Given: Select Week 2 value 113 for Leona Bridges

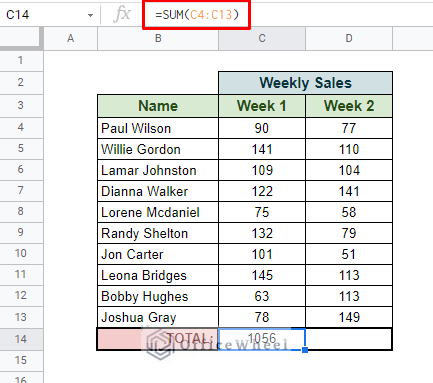Looking at the screenshot, I should coord(349,275).
